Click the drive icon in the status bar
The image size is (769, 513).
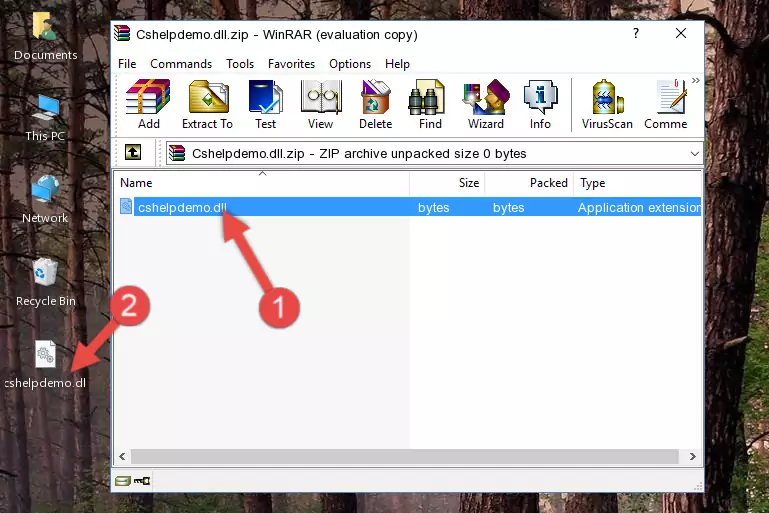[x=123, y=481]
